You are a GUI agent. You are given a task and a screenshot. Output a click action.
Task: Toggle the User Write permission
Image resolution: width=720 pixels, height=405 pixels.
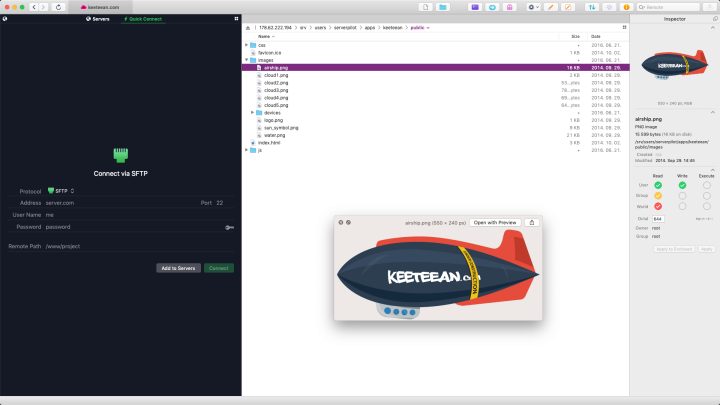coord(682,186)
